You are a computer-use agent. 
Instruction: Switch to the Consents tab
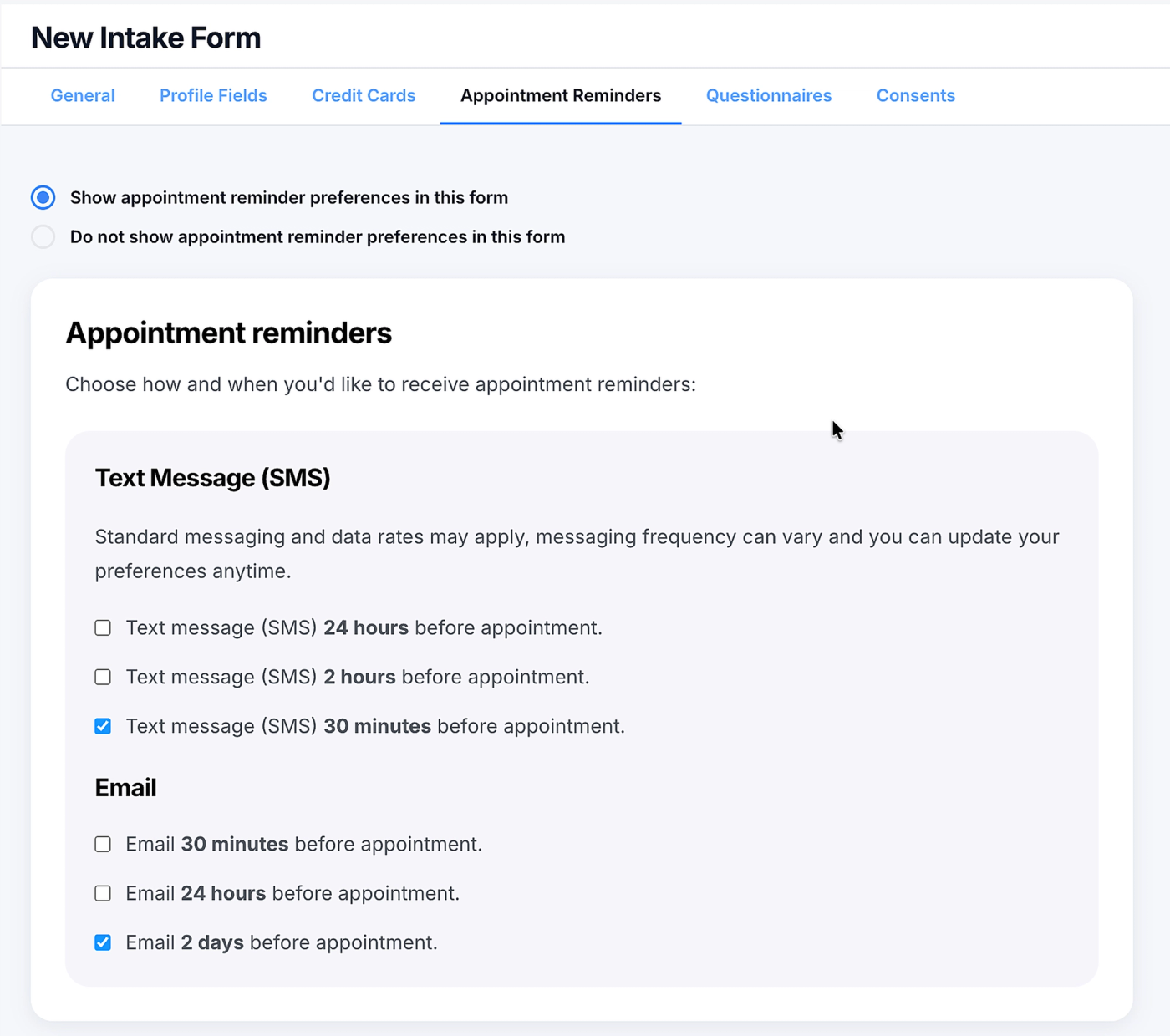click(916, 96)
